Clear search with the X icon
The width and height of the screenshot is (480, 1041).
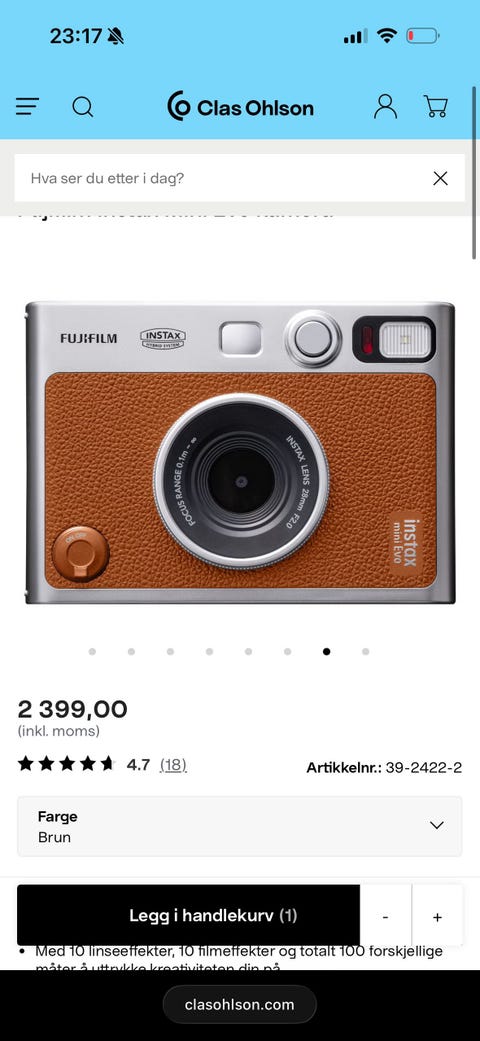(440, 178)
